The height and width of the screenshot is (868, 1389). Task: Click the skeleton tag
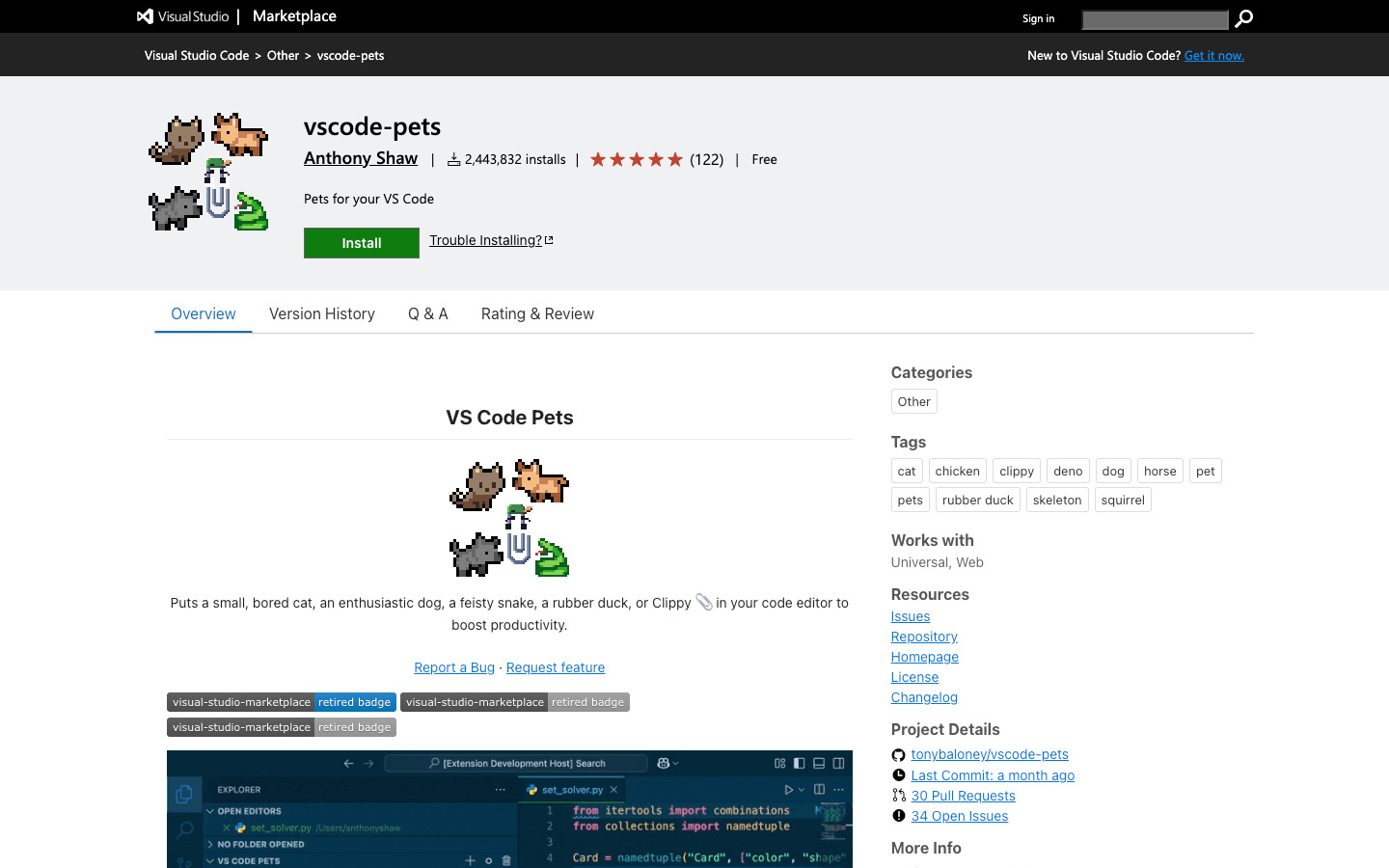pos(1057,500)
